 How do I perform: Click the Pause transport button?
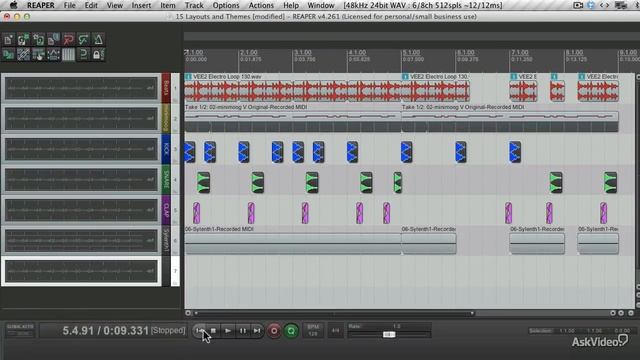tap(242, 331)
